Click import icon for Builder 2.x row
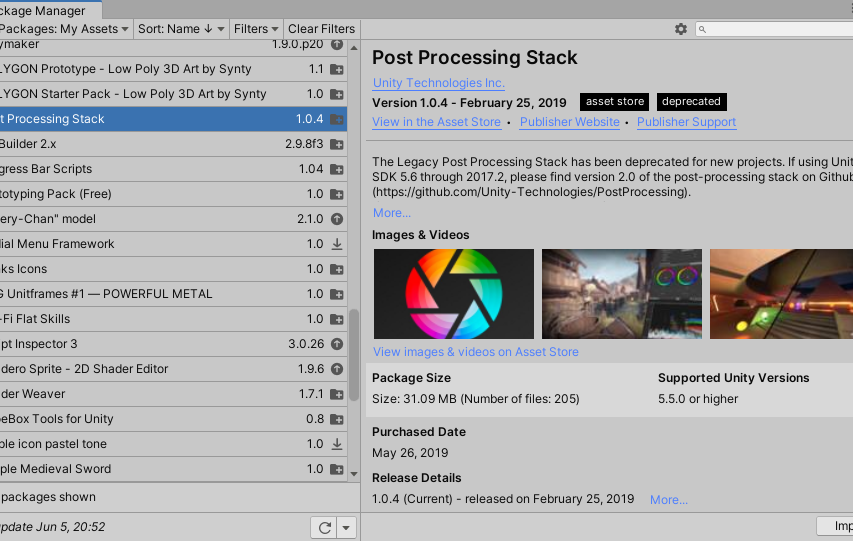 (337, 144)
